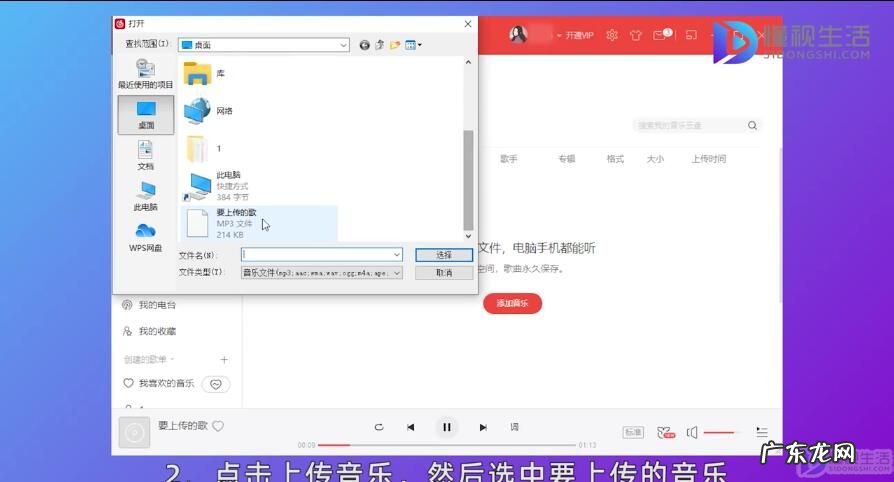Select folder named 1 in file list
894x482 pixels.
point(202,148)
